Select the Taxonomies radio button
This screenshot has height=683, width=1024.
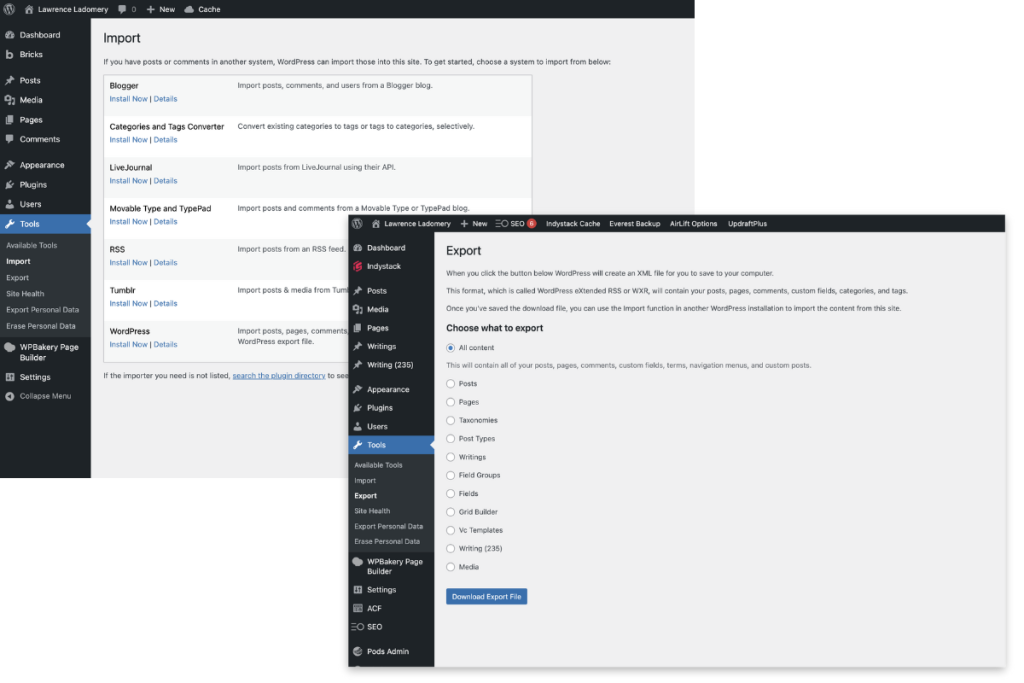click(451, 421)
